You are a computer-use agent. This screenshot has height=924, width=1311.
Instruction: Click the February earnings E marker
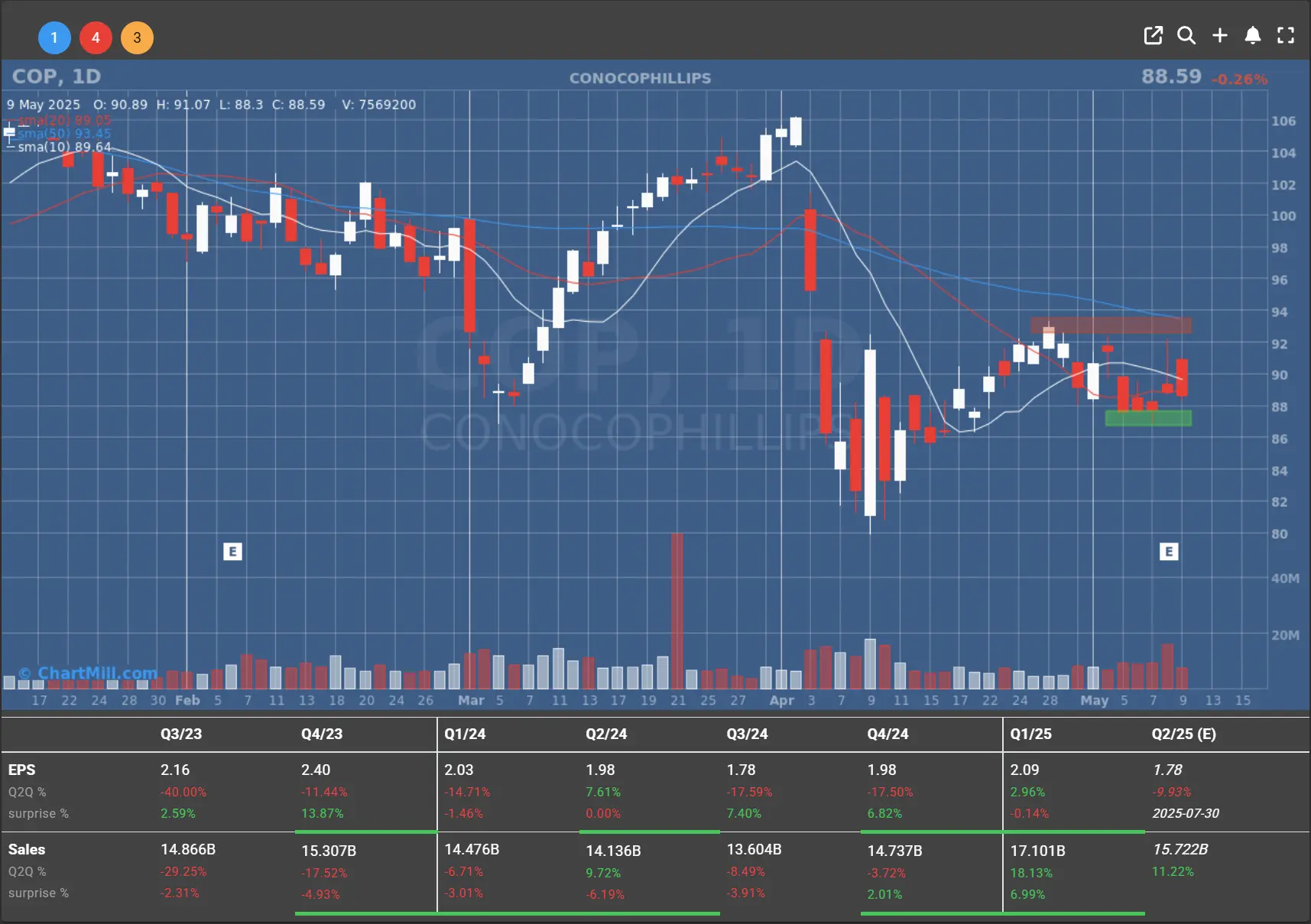pos(232,551)
